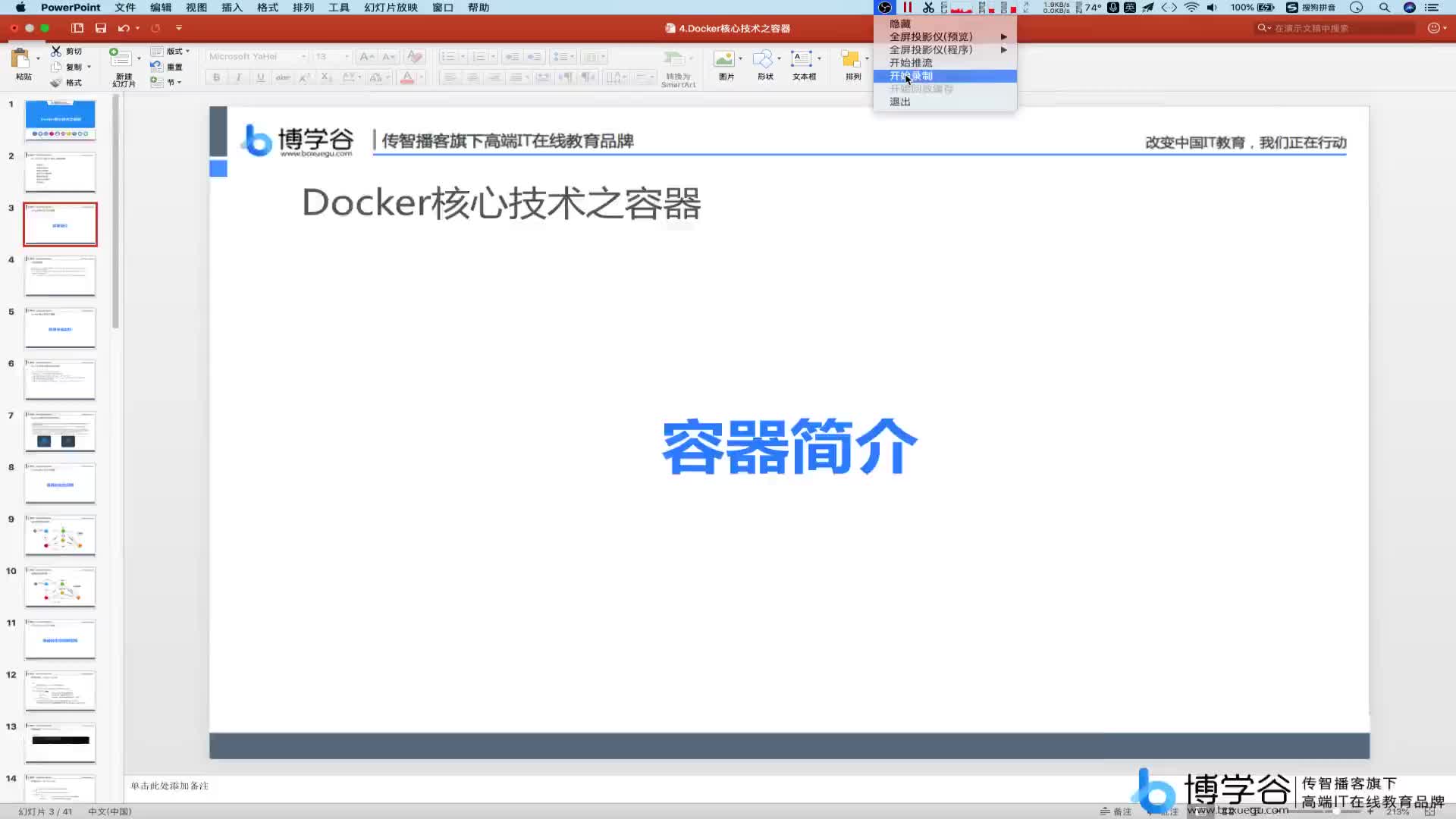Viewport: 1456px width, 819px height.
Task: Decrease font size with the A▼ icon
Action: [388, 57]
